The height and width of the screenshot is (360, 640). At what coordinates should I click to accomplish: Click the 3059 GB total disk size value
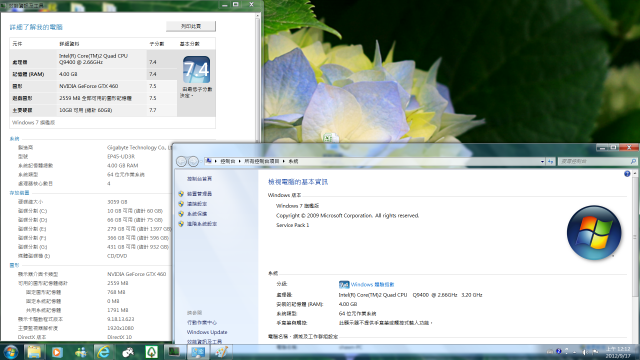tap(117, 202)
